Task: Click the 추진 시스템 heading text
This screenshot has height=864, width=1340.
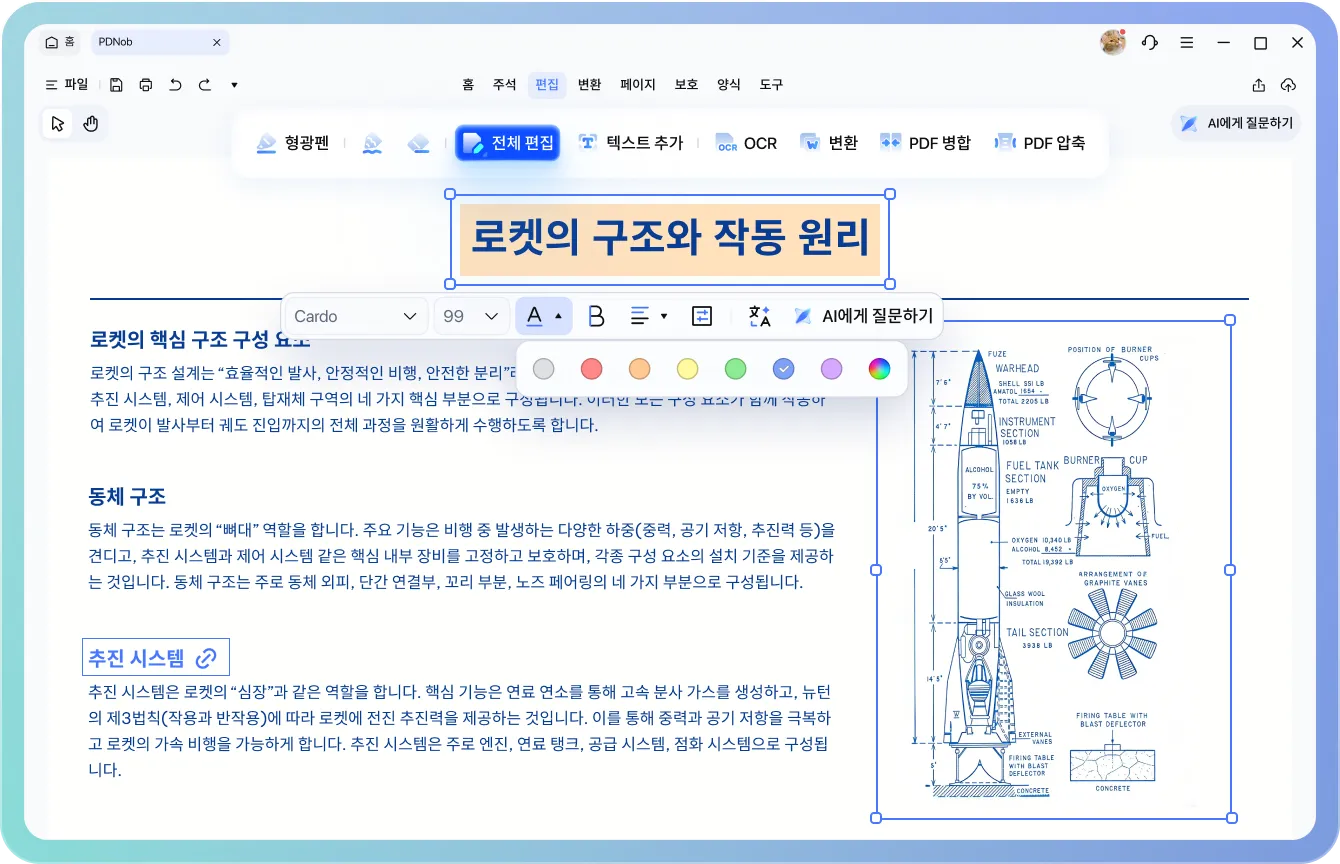Action: (137, 657)
